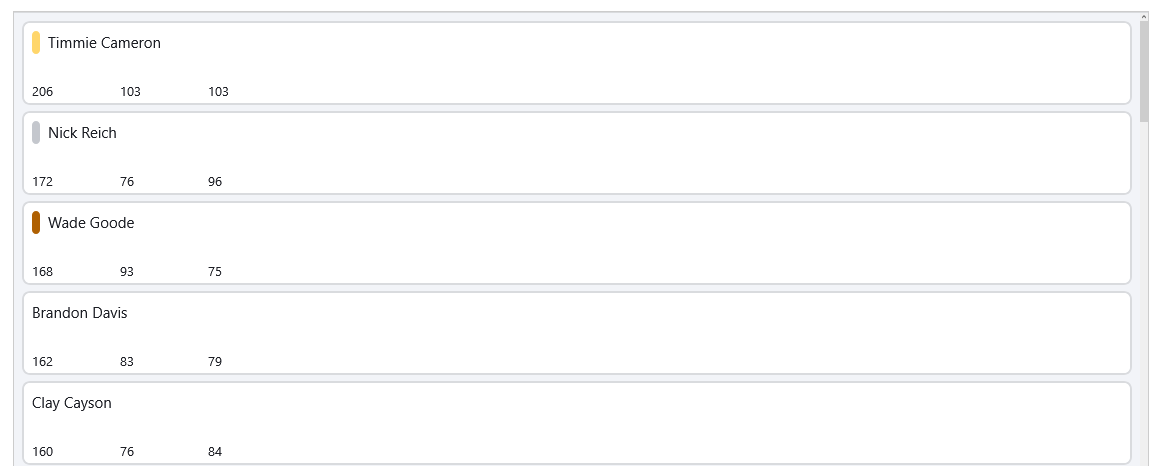Select the value 93 in Wade Goode's row
The width and height of the screenshot is (1160, 466).
[127, 272]
